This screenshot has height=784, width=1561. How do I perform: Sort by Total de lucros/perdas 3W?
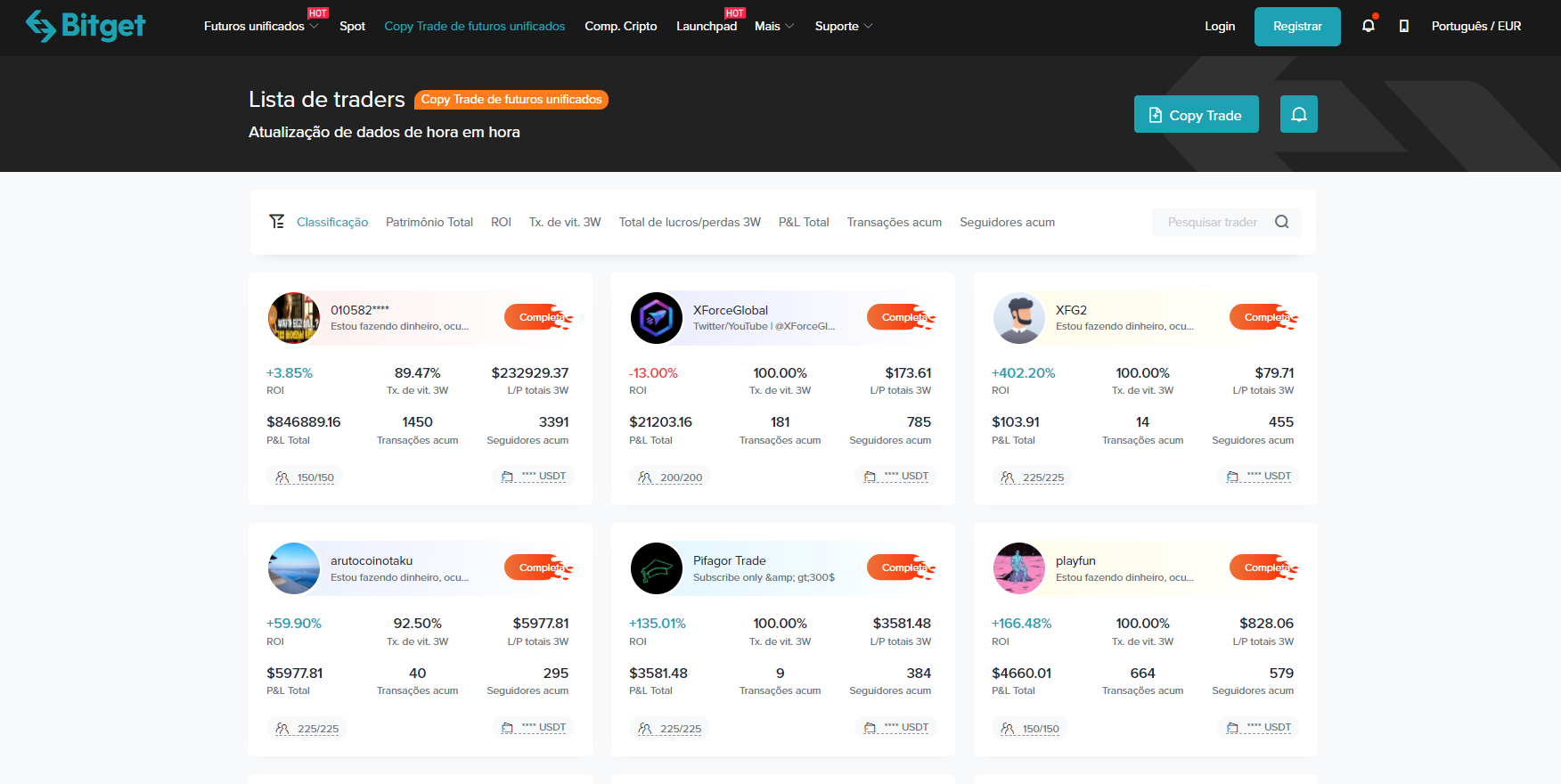point(690,222)
